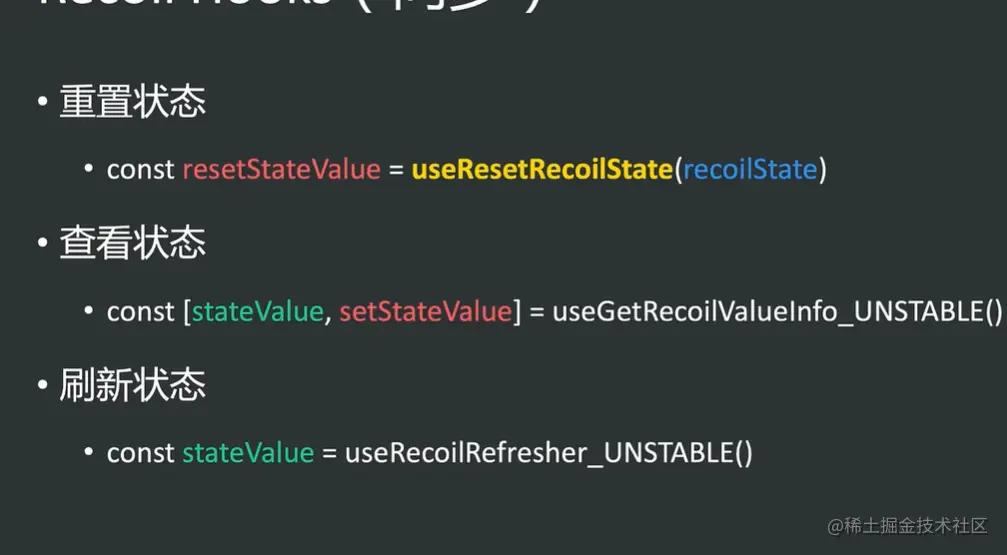The width and height of the screenshot is (1007, 555).
Task: Click green stateValue in the useRecoilRefresher line
Action: coord(248,453)
